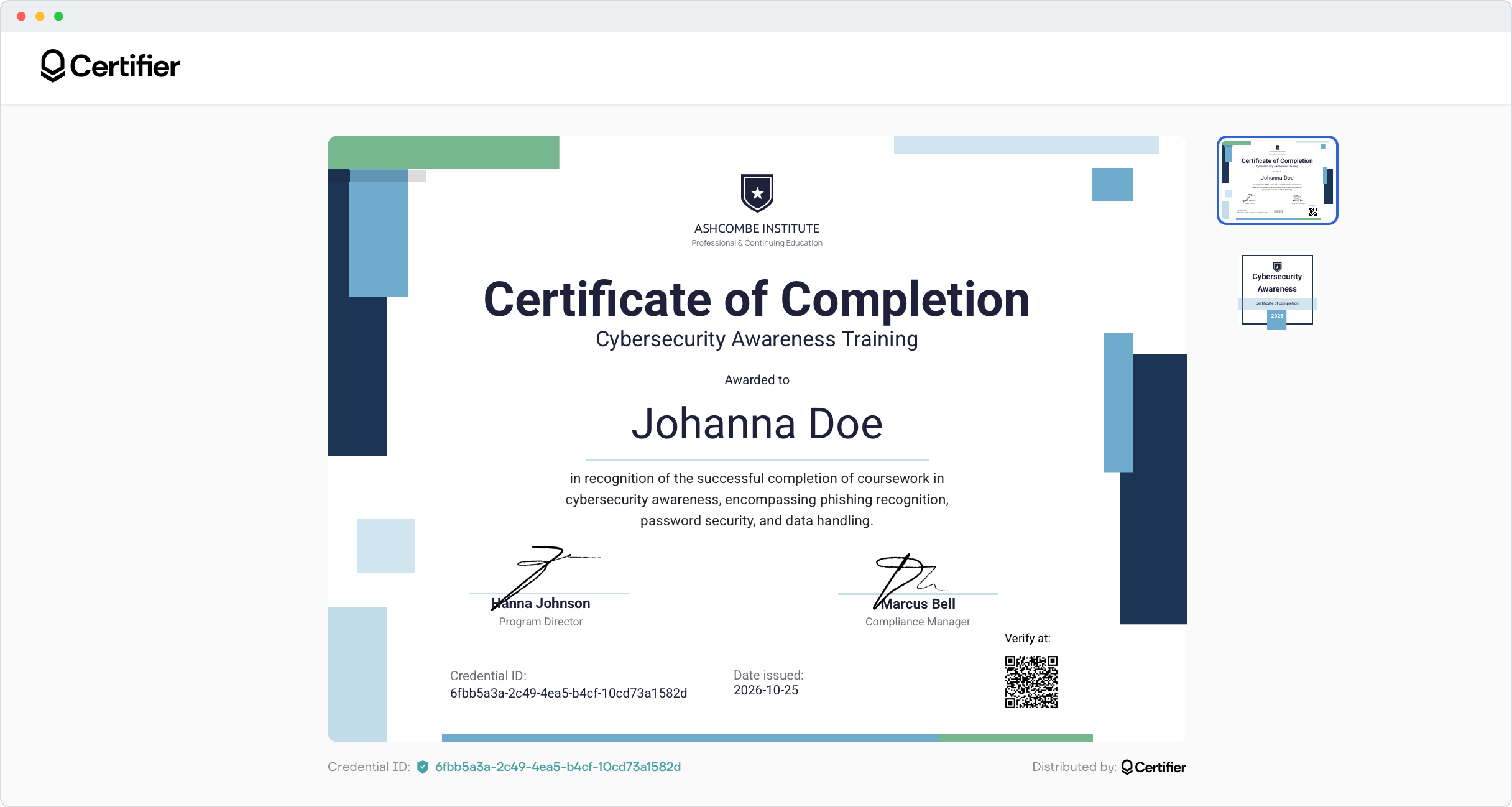1512x807 pixels.
Task: Open the Certifier link after Distributed by
Action: pyautogui.click(x=1154, y=767)
